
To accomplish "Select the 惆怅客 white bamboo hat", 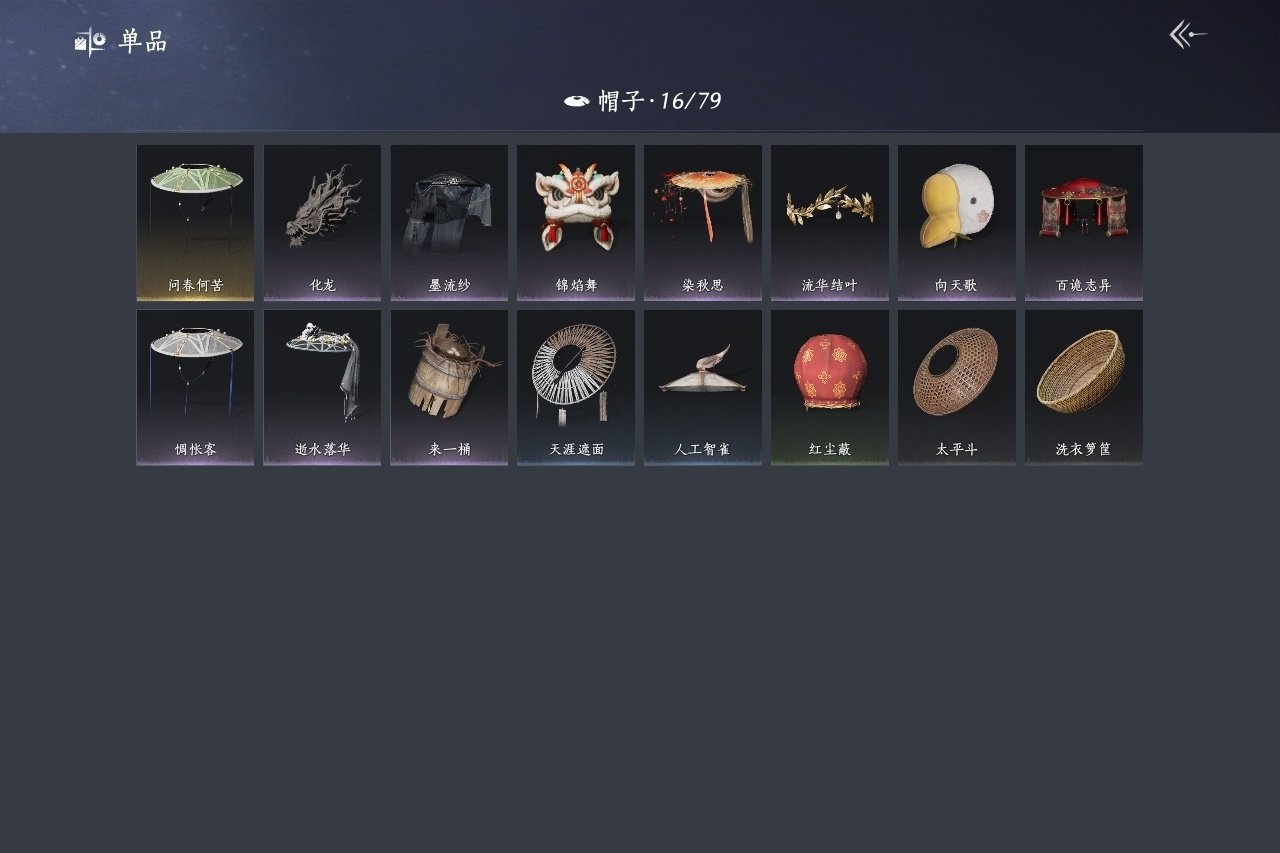I will (x=195, y=387).
